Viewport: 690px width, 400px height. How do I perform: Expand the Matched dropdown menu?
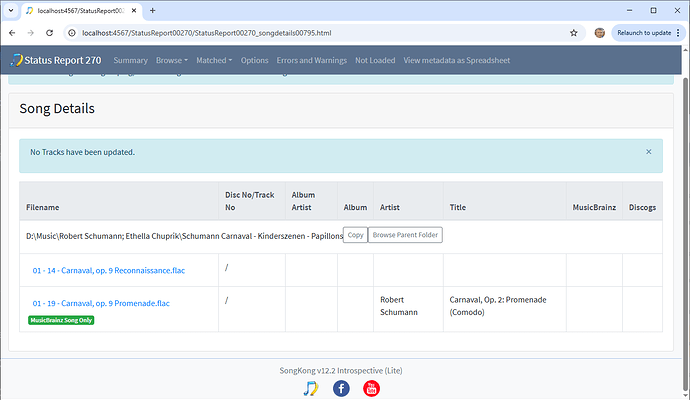pyautogui.click(x=213, y=60)
